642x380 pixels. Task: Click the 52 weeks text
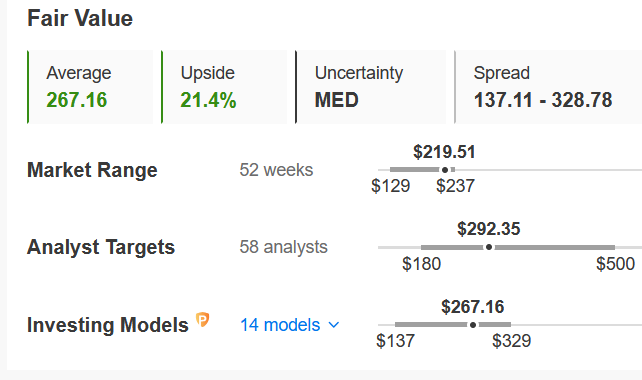(276, 170)
